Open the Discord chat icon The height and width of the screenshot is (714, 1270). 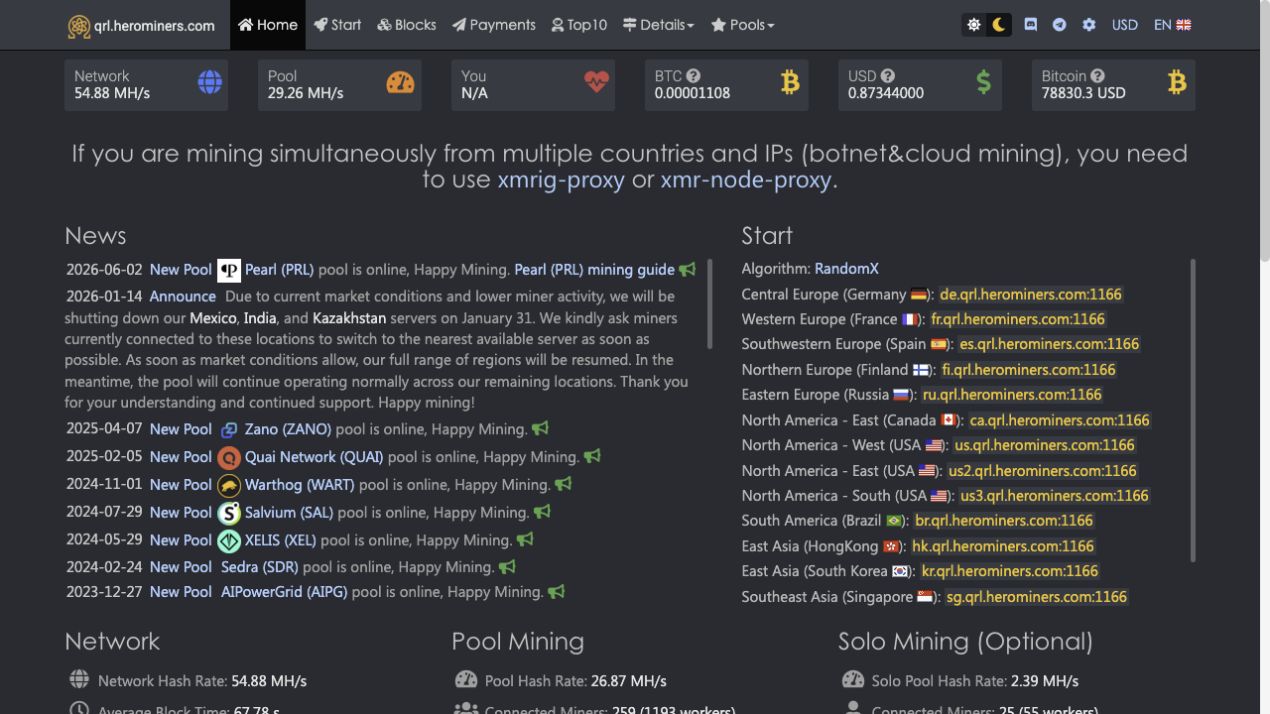pos(1031,25)
